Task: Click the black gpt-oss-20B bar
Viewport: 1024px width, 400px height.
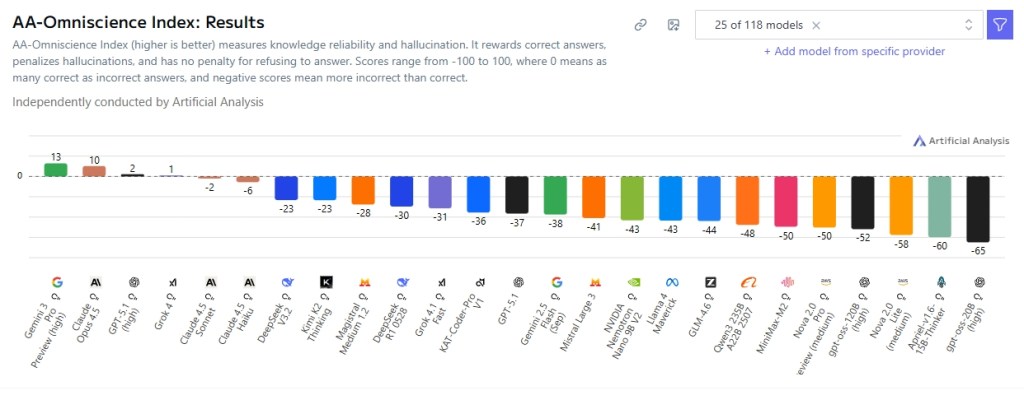Action: (978, 209)
